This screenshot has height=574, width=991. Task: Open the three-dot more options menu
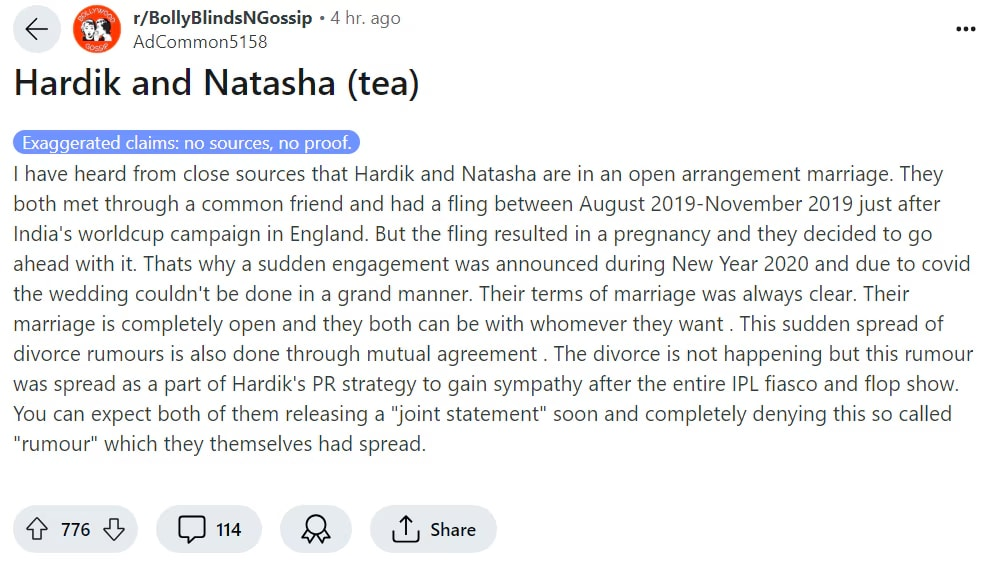tap(965, 29)
